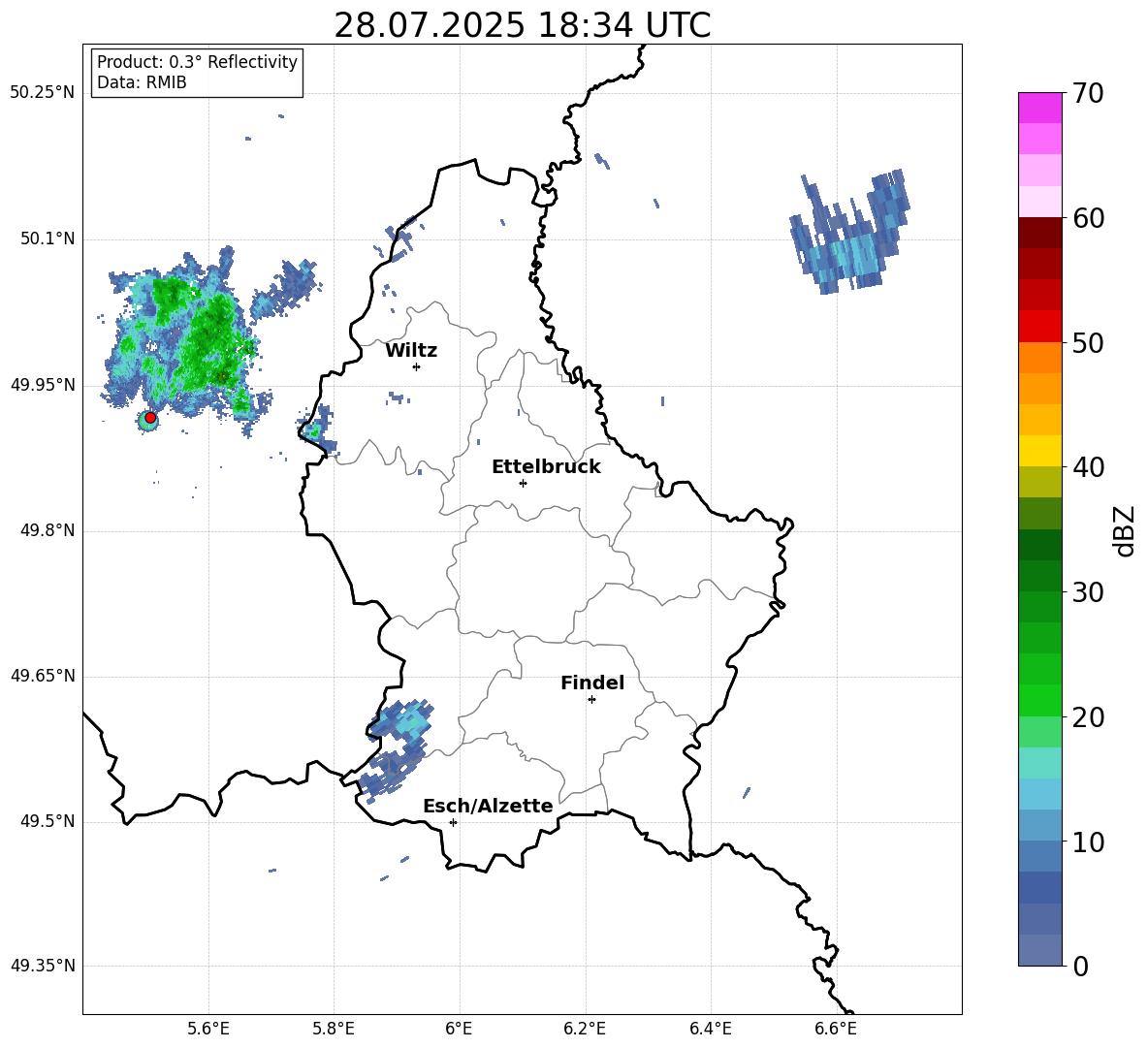
Task: Click the 50.25°N latitude label
Action: tap(43, 93)
